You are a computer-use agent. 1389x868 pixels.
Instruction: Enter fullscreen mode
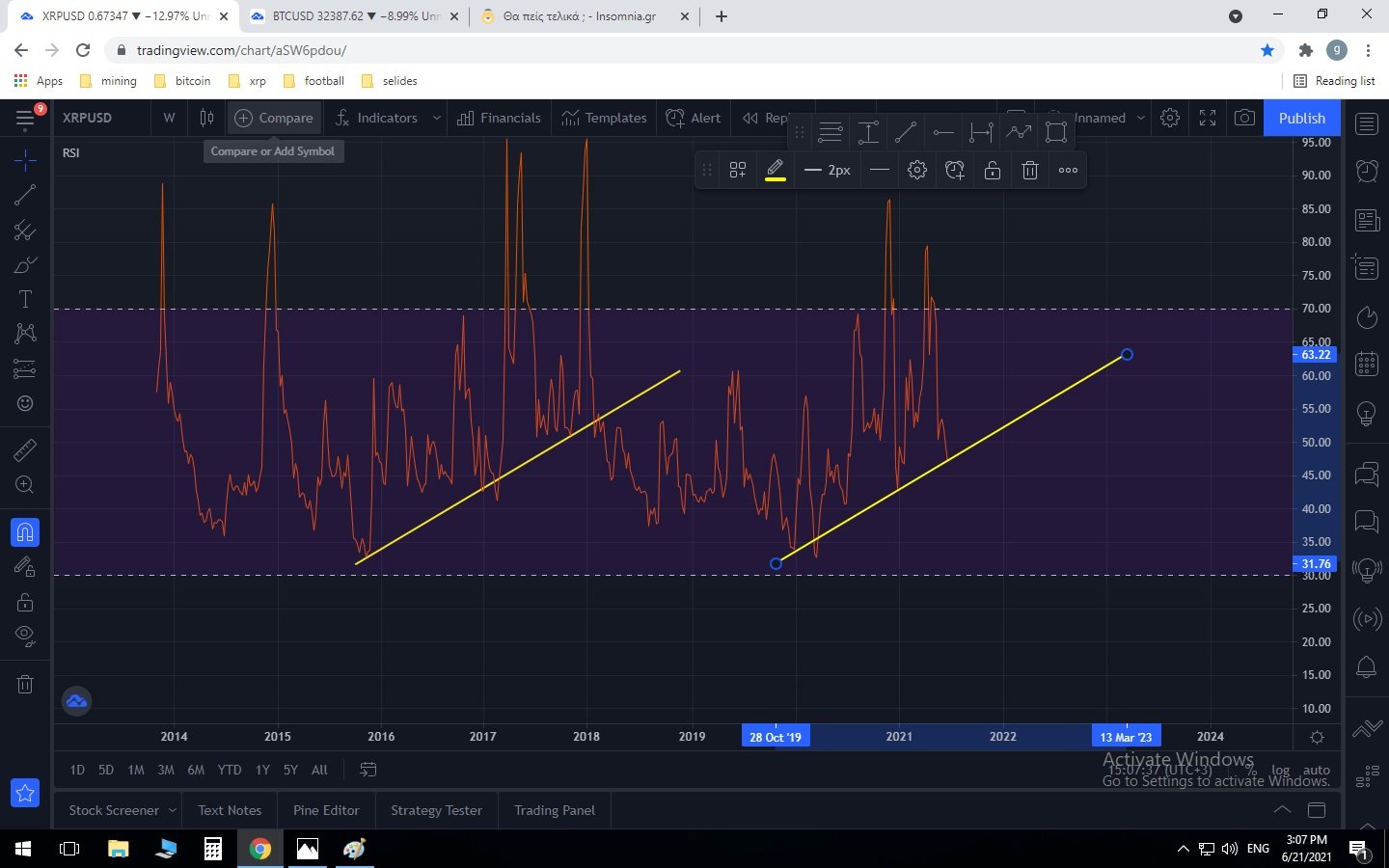click(x=1208, y=118)
